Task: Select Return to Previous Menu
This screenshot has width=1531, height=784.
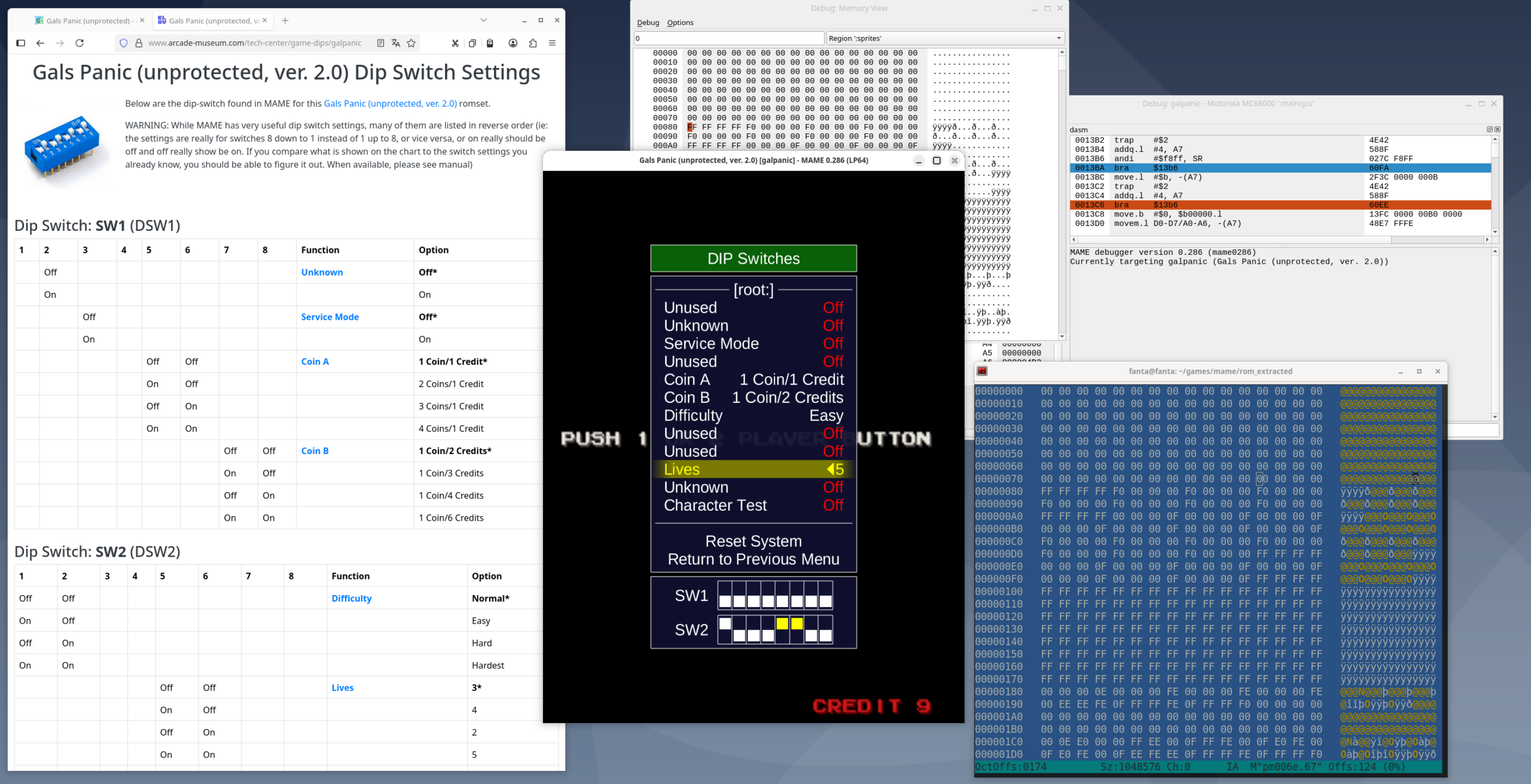Action: [x=753, y=559]
